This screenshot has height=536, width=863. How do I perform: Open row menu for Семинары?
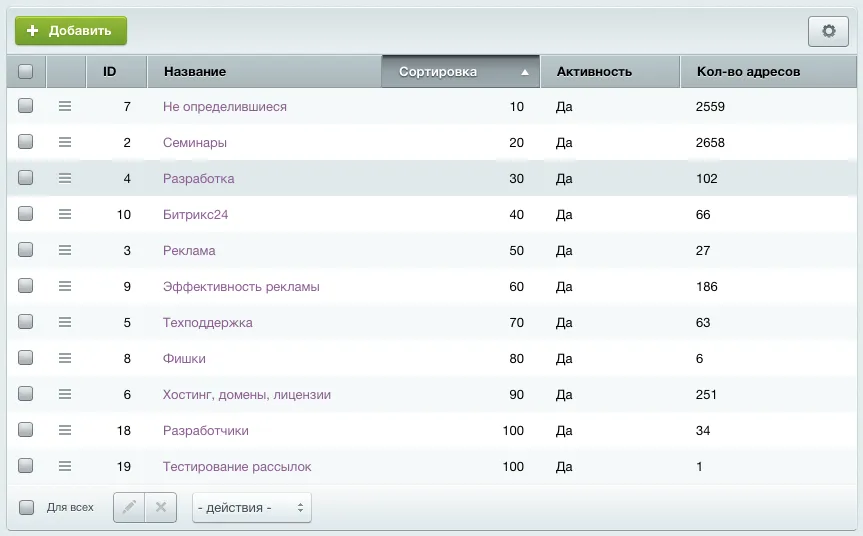(x=65, y=142)
